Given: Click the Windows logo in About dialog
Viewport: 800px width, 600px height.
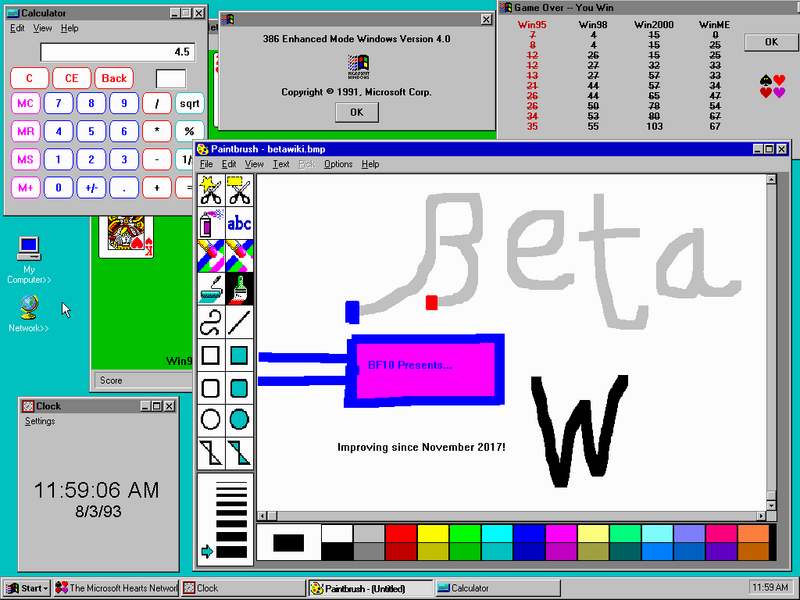Looking at the screenshot, I should 358,66.
